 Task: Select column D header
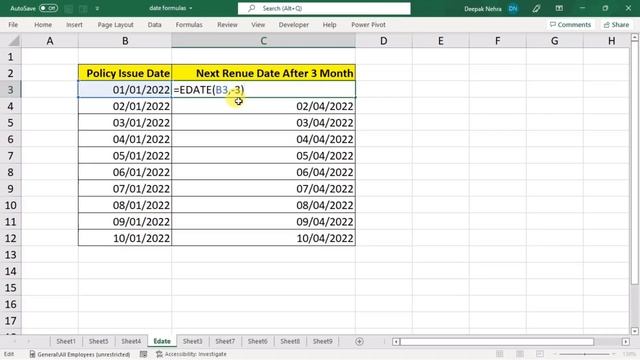pyautogui.click(x=384, y=41)
